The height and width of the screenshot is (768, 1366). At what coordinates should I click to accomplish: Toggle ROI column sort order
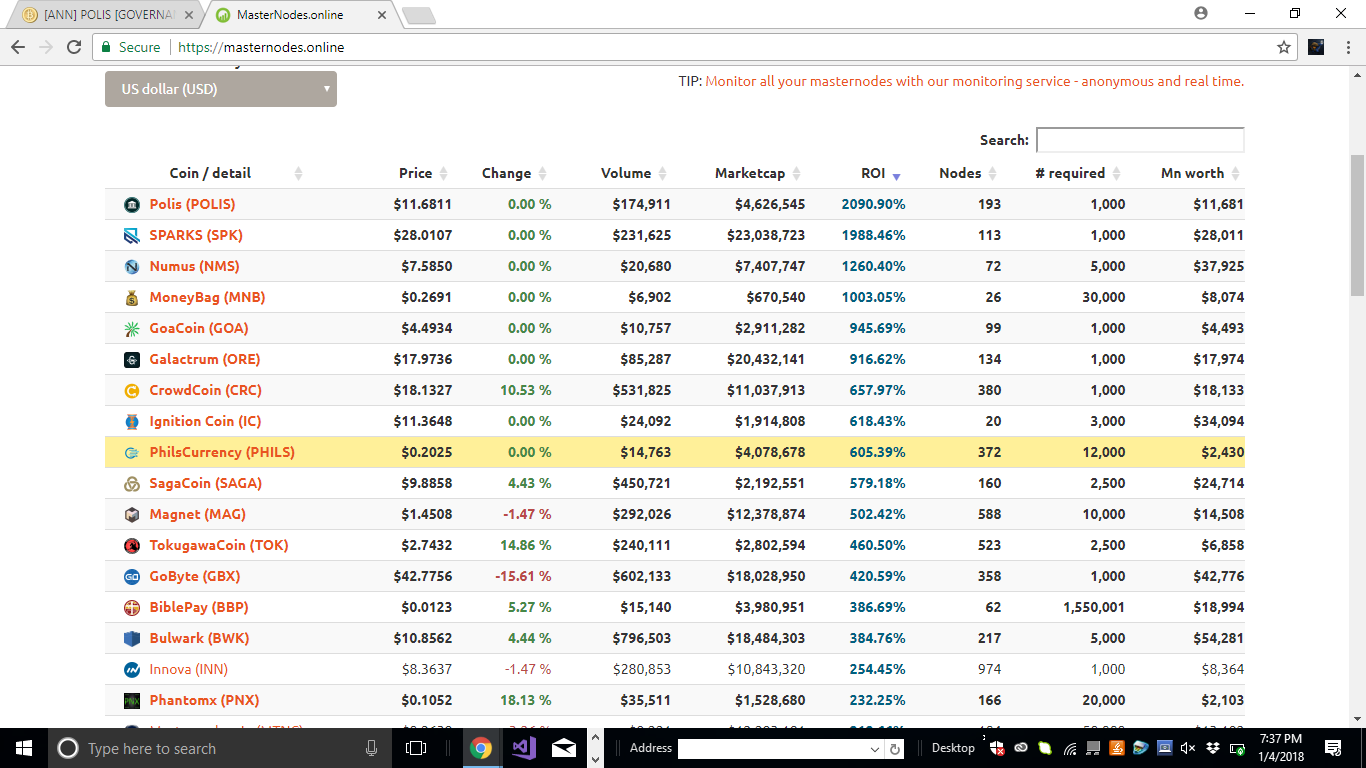click(x=874, y=174)
